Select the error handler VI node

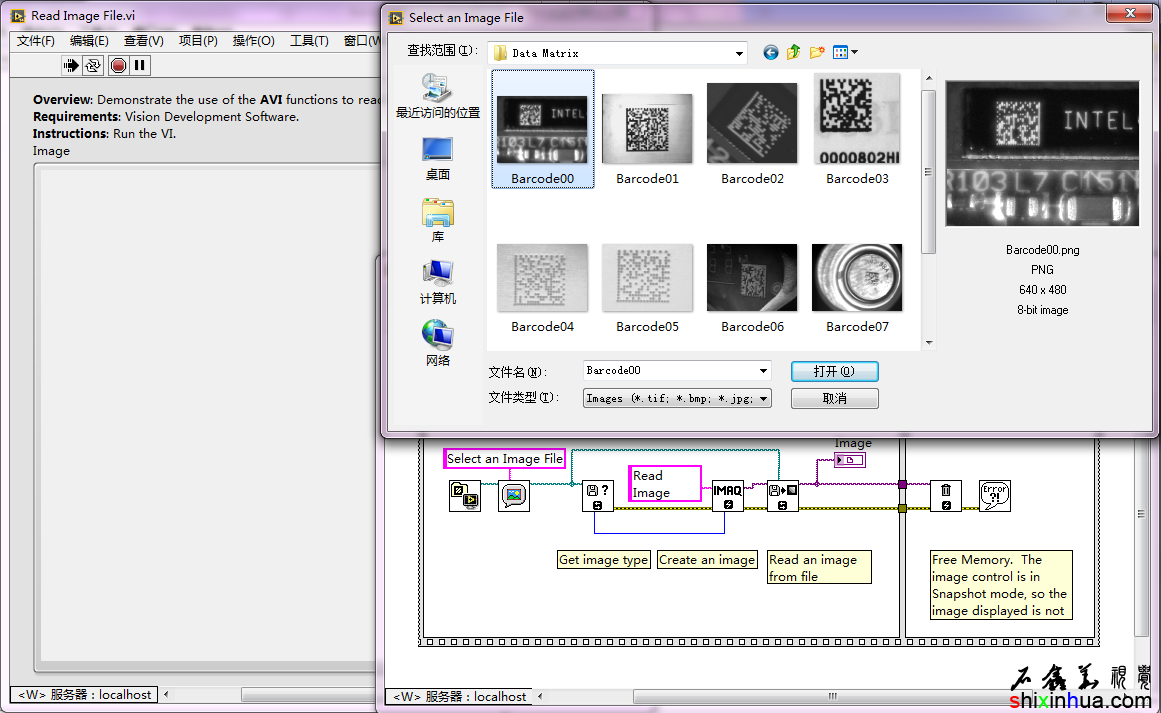[994, 496]
